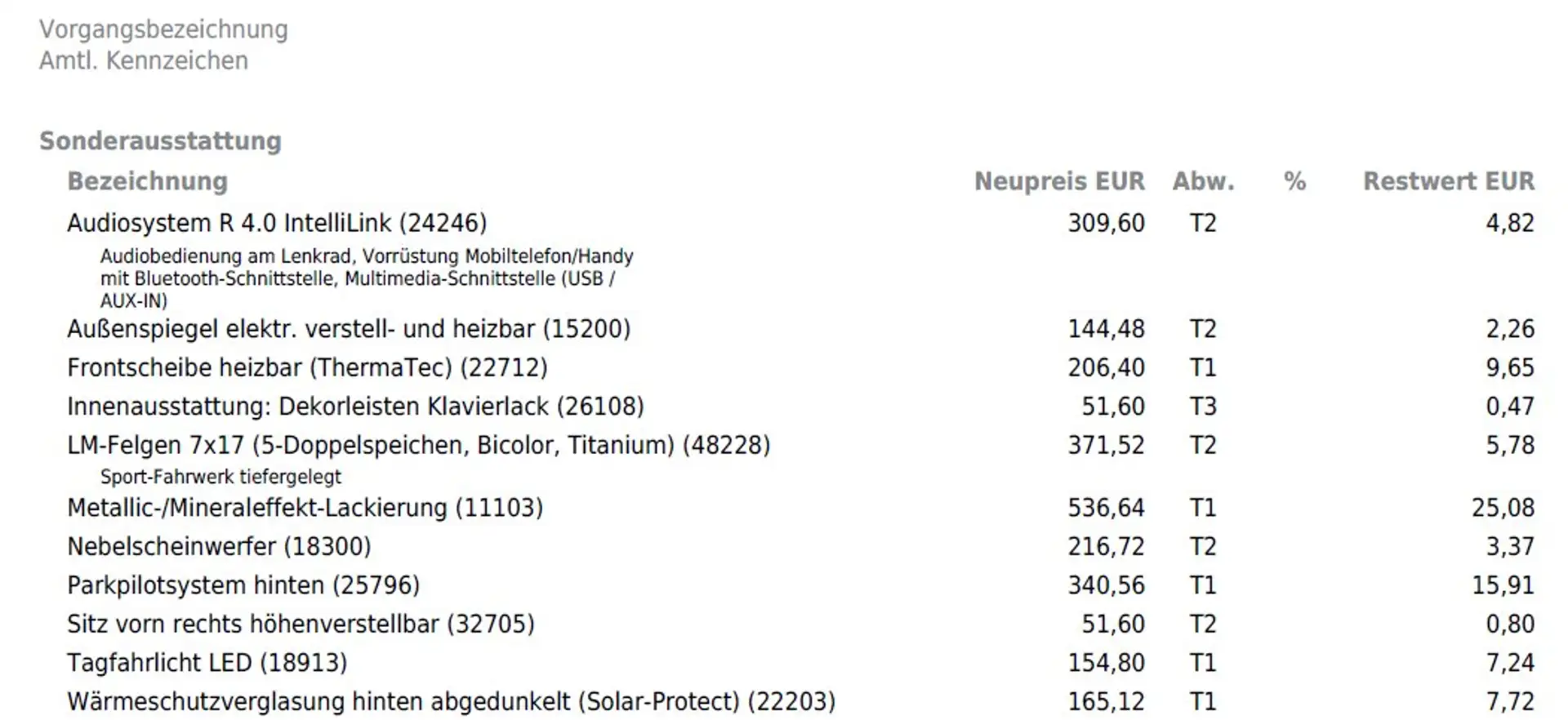Select the LM-Felgen 7x17 row
The width and height of the screenshot is (1568, 720).
pyautogui.click(x=418, y=446)
